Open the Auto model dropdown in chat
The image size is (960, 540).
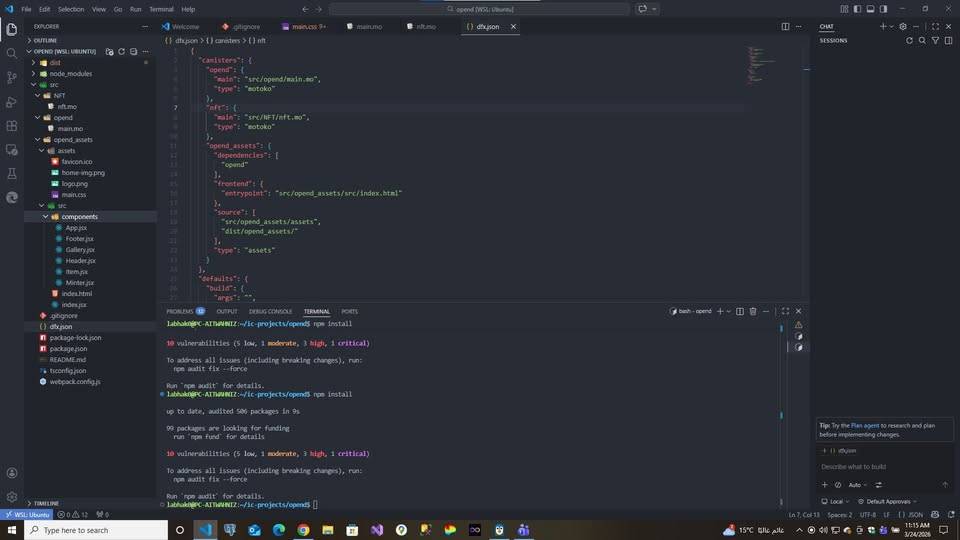(x=856, y=485)
